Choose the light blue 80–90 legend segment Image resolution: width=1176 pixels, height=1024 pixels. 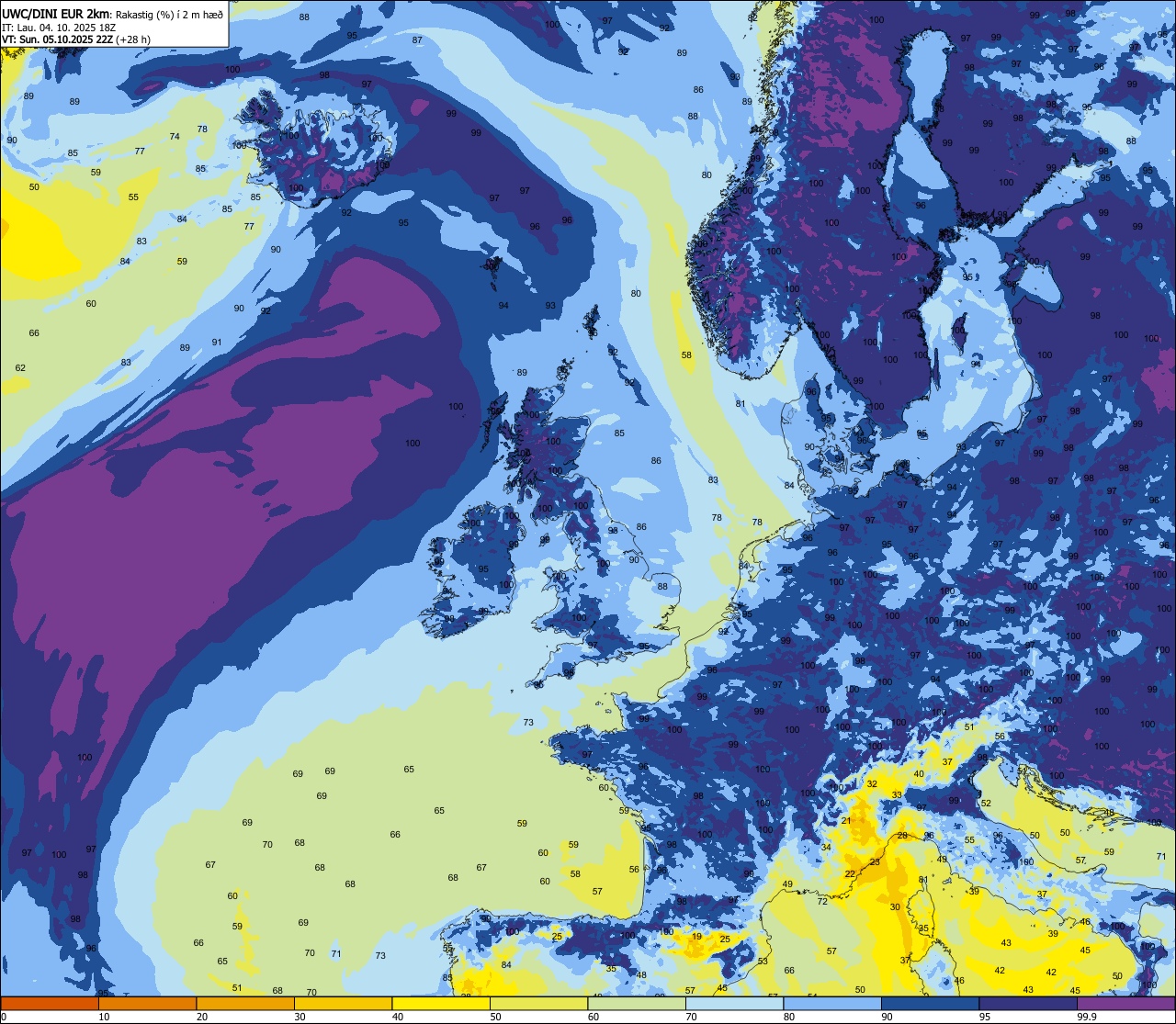pyautogui.click(x=832, y=1003)
